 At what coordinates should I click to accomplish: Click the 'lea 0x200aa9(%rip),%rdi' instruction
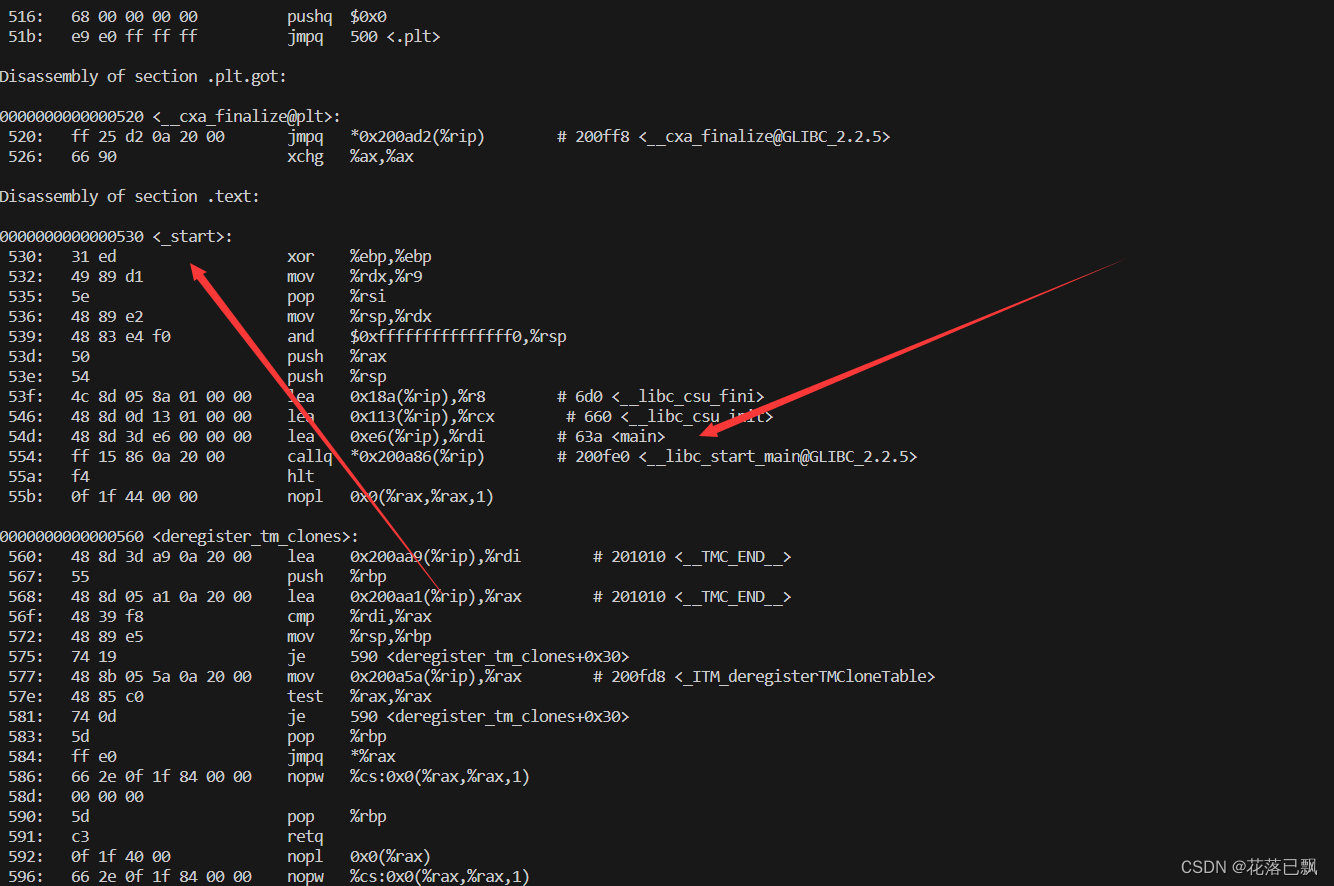click(404, 557)
